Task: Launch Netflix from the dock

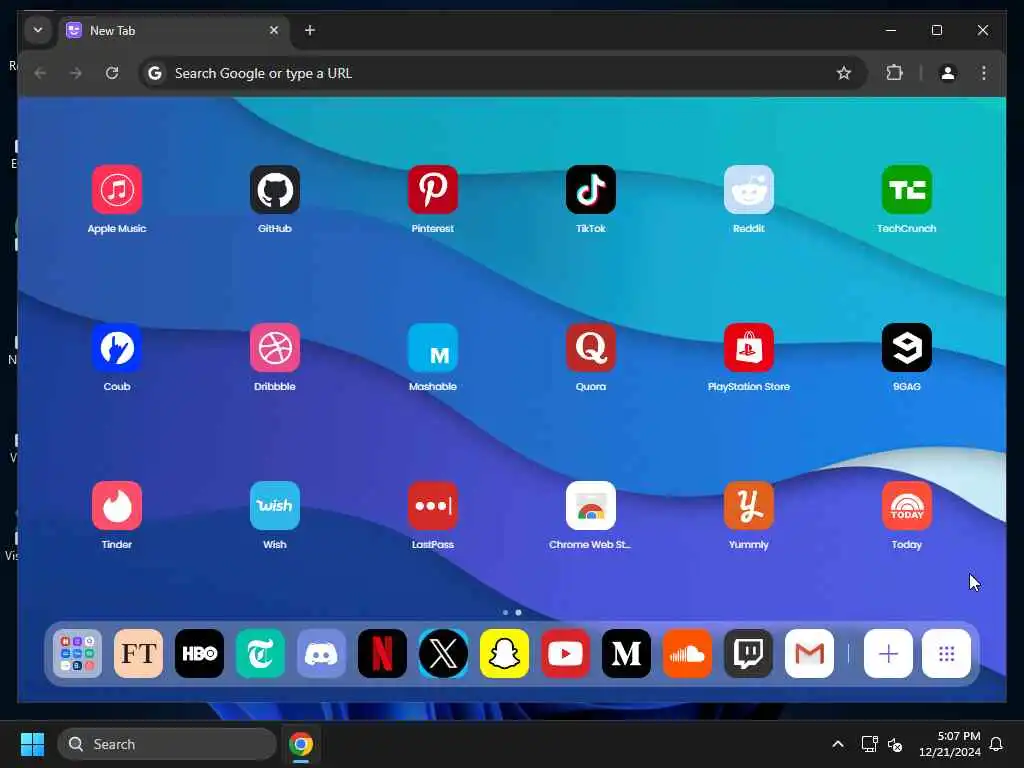Action: (382, 654)
